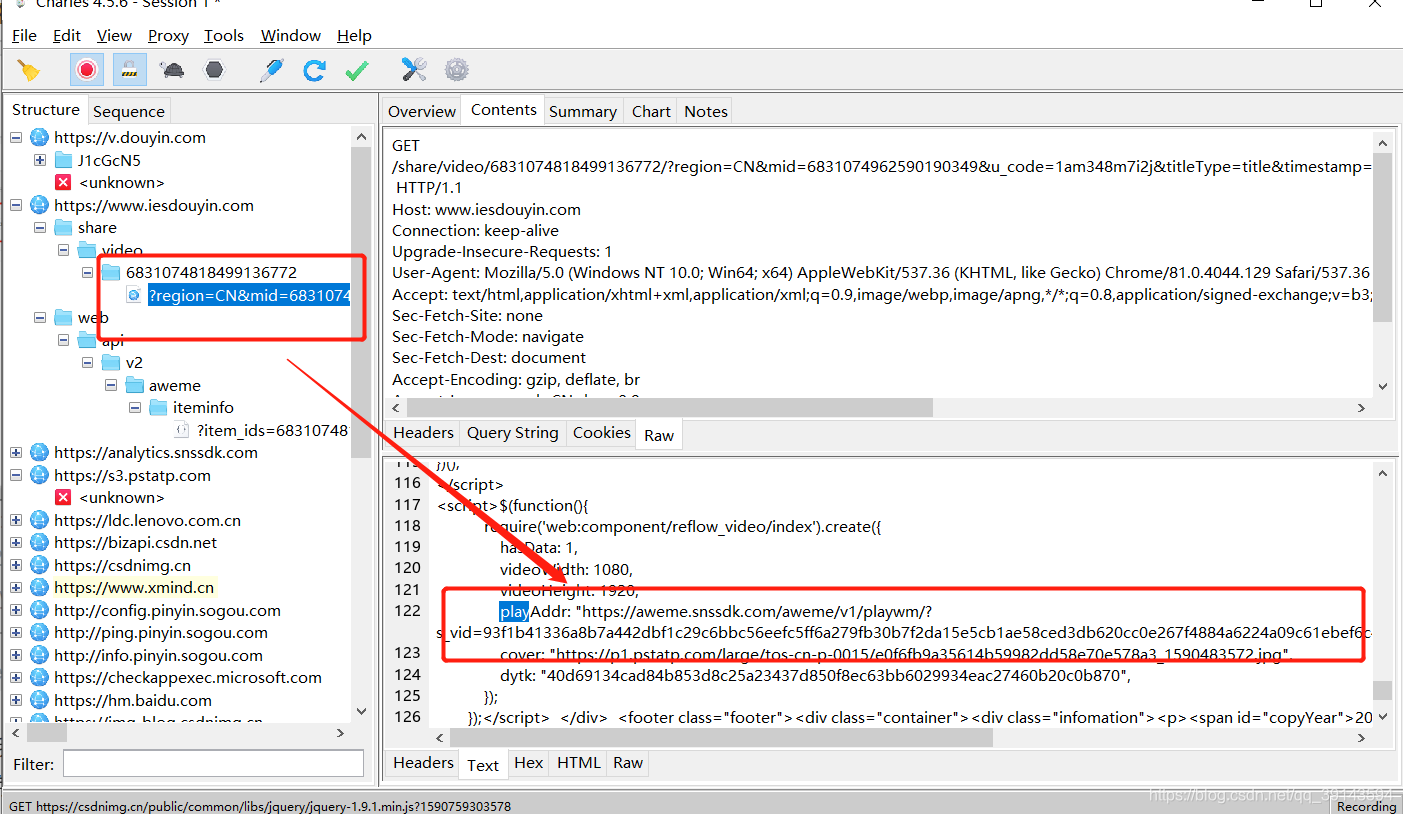Open the View menu
1403x814 pixels.
[x=114, y=35]
